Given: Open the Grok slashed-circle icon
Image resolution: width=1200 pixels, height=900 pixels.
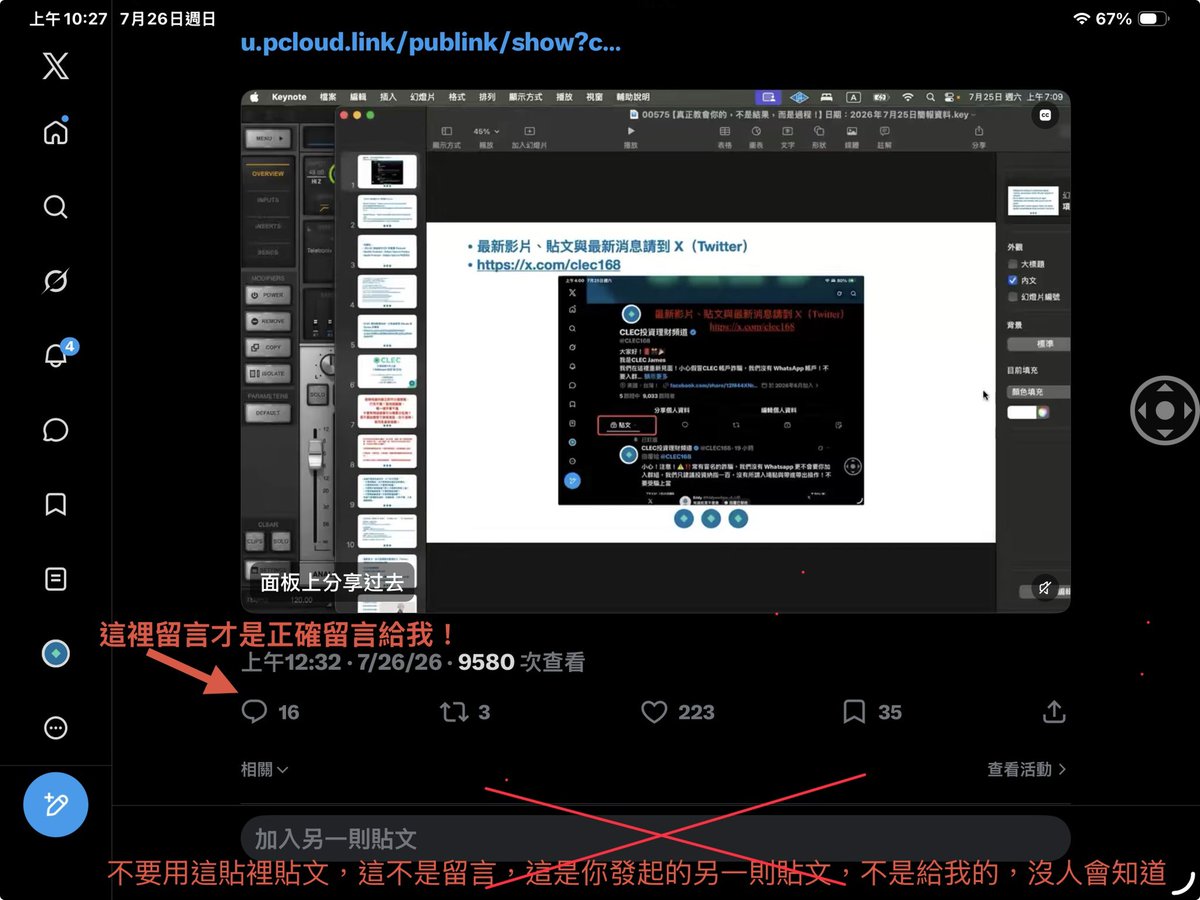Looking at the screenshot, I should 56,281.
